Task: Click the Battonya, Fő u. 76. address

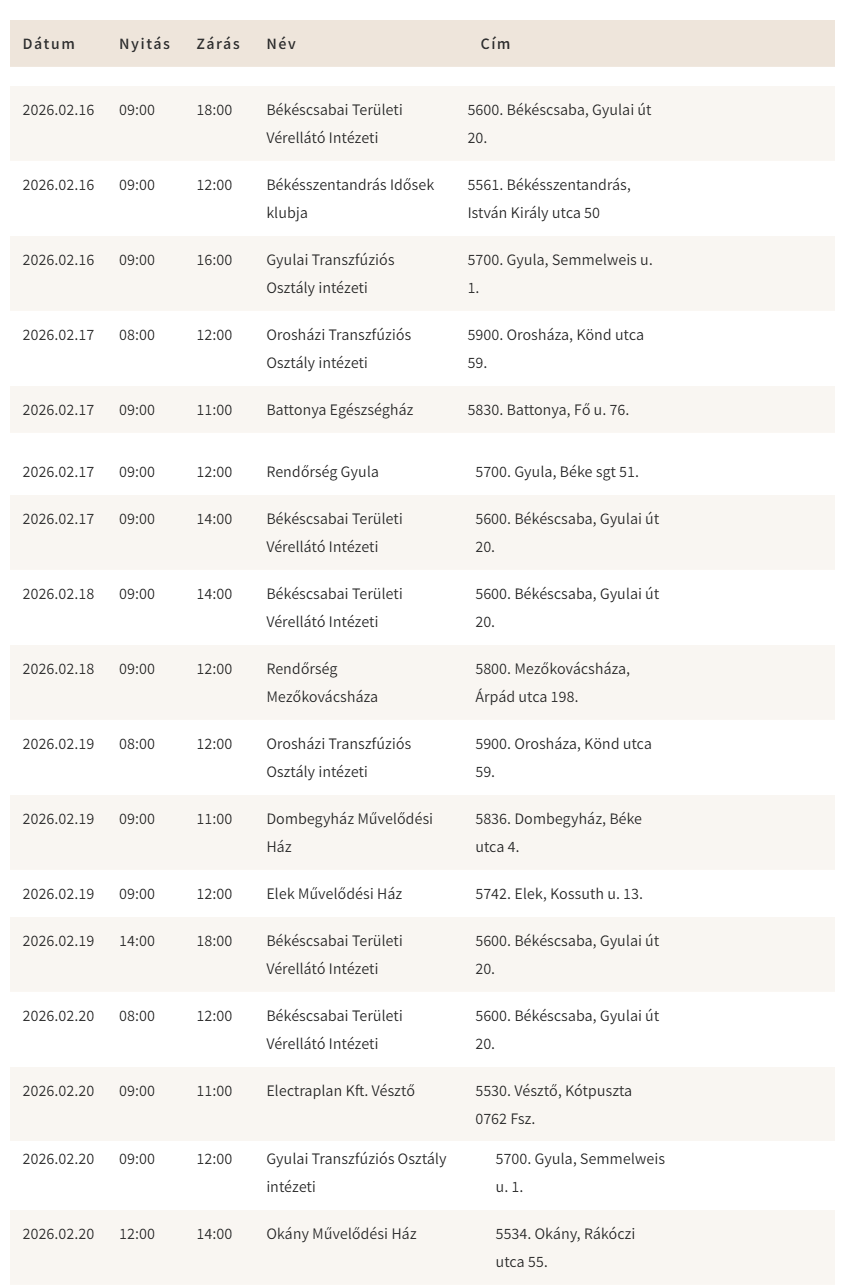Action: (x=548, y=409)
